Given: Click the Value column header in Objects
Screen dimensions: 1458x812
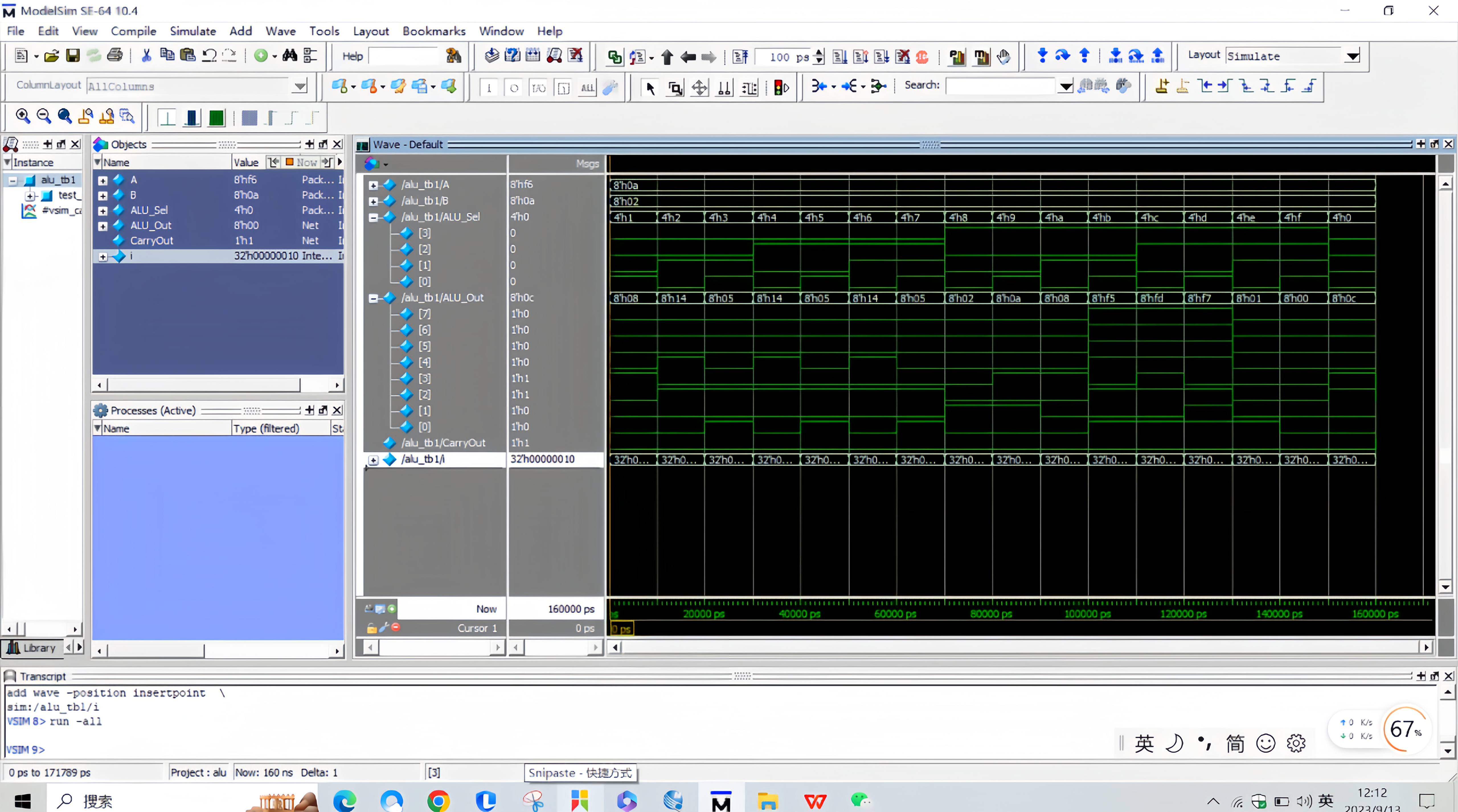Looking at the screenshot, I should 247,162.
